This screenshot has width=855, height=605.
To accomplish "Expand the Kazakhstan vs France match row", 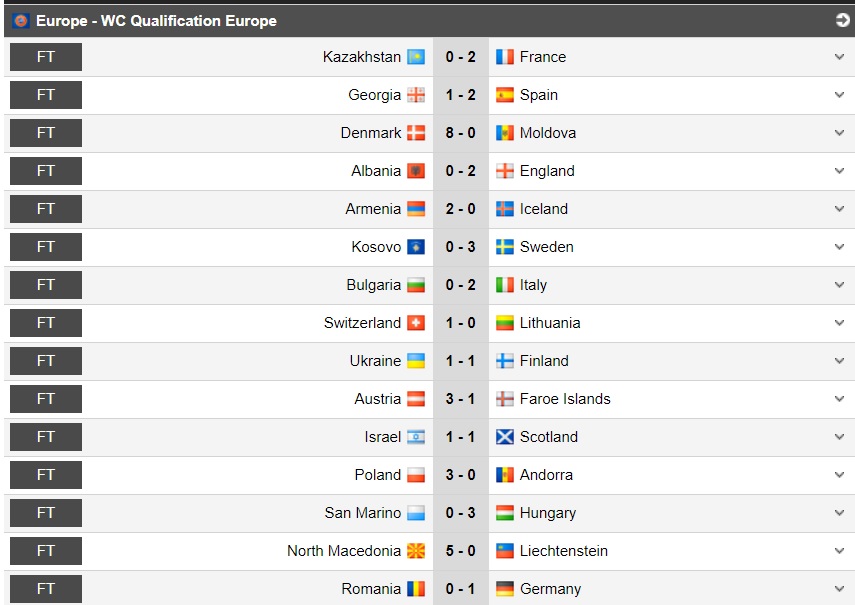I will (839, 57).
